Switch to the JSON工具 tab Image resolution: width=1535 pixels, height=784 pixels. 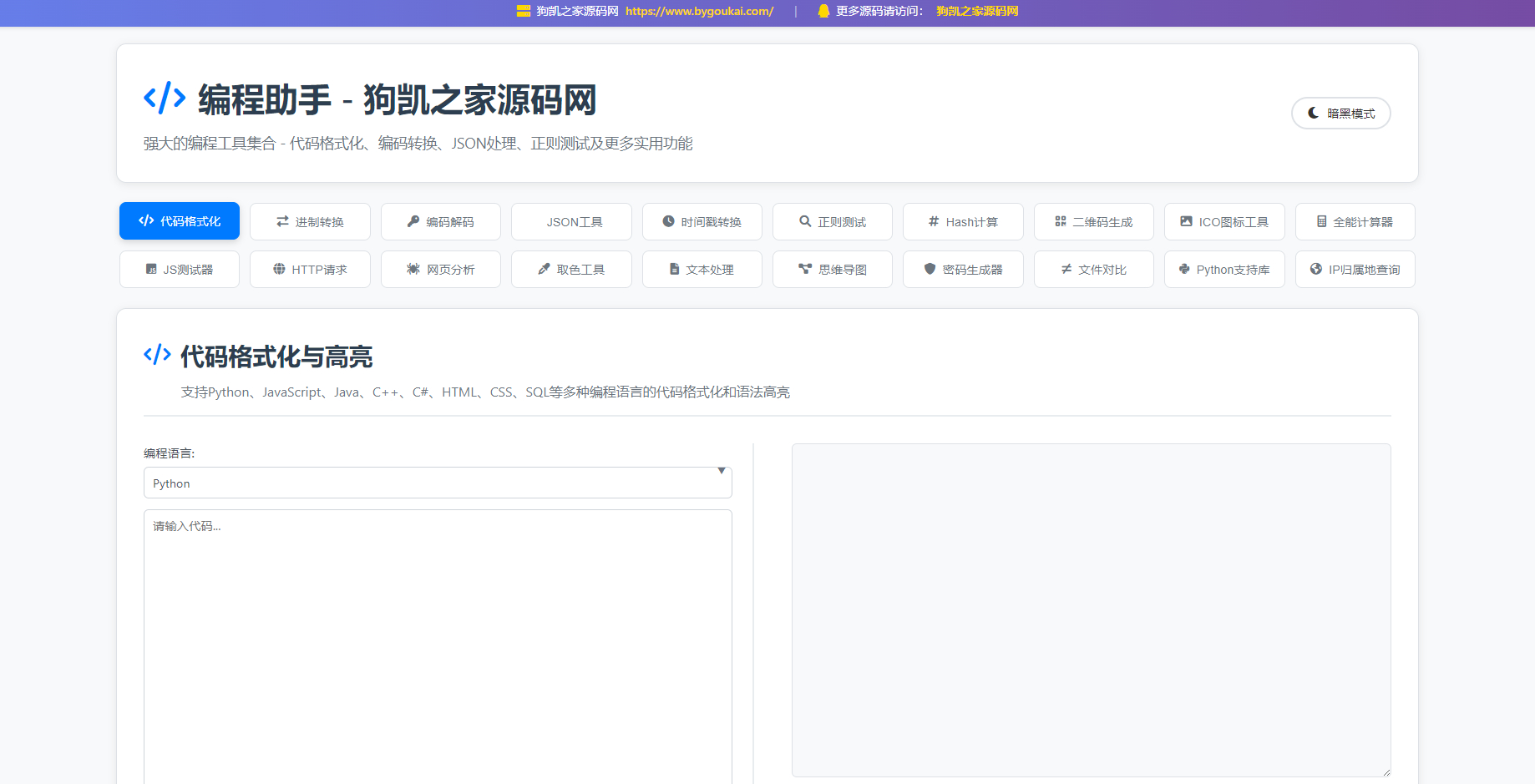[x=571, y=221]
